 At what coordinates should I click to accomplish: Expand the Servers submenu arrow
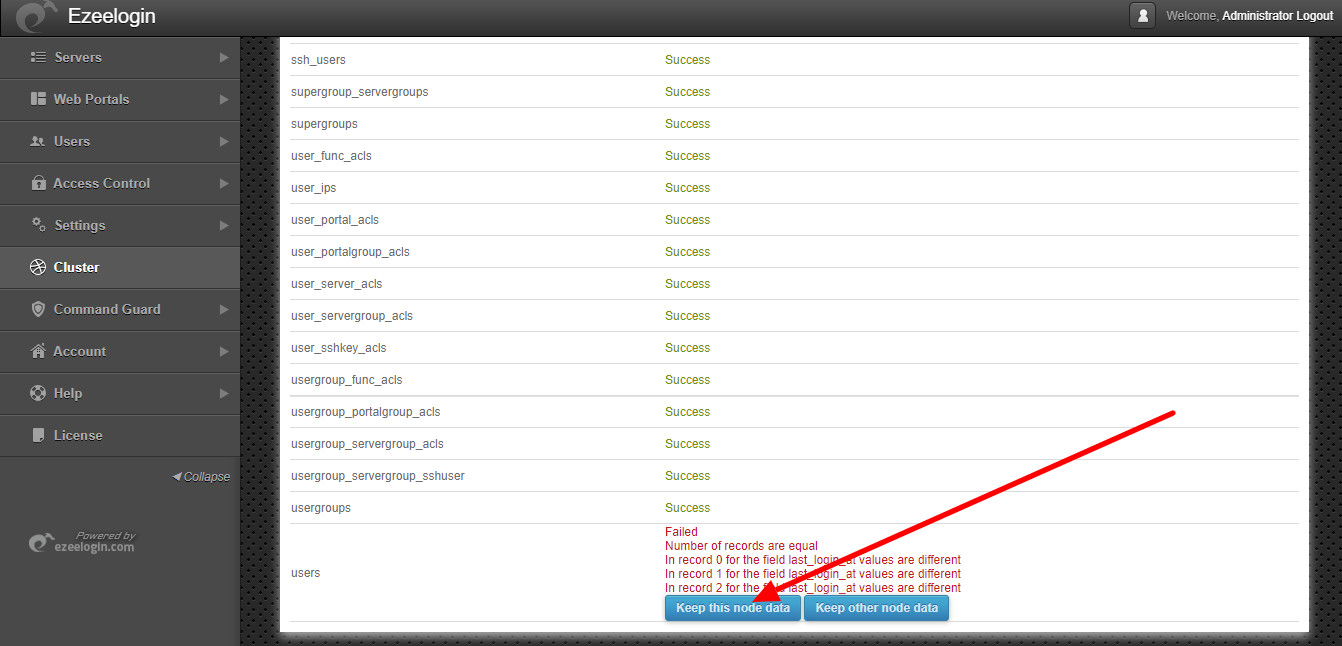pos(224,58)
